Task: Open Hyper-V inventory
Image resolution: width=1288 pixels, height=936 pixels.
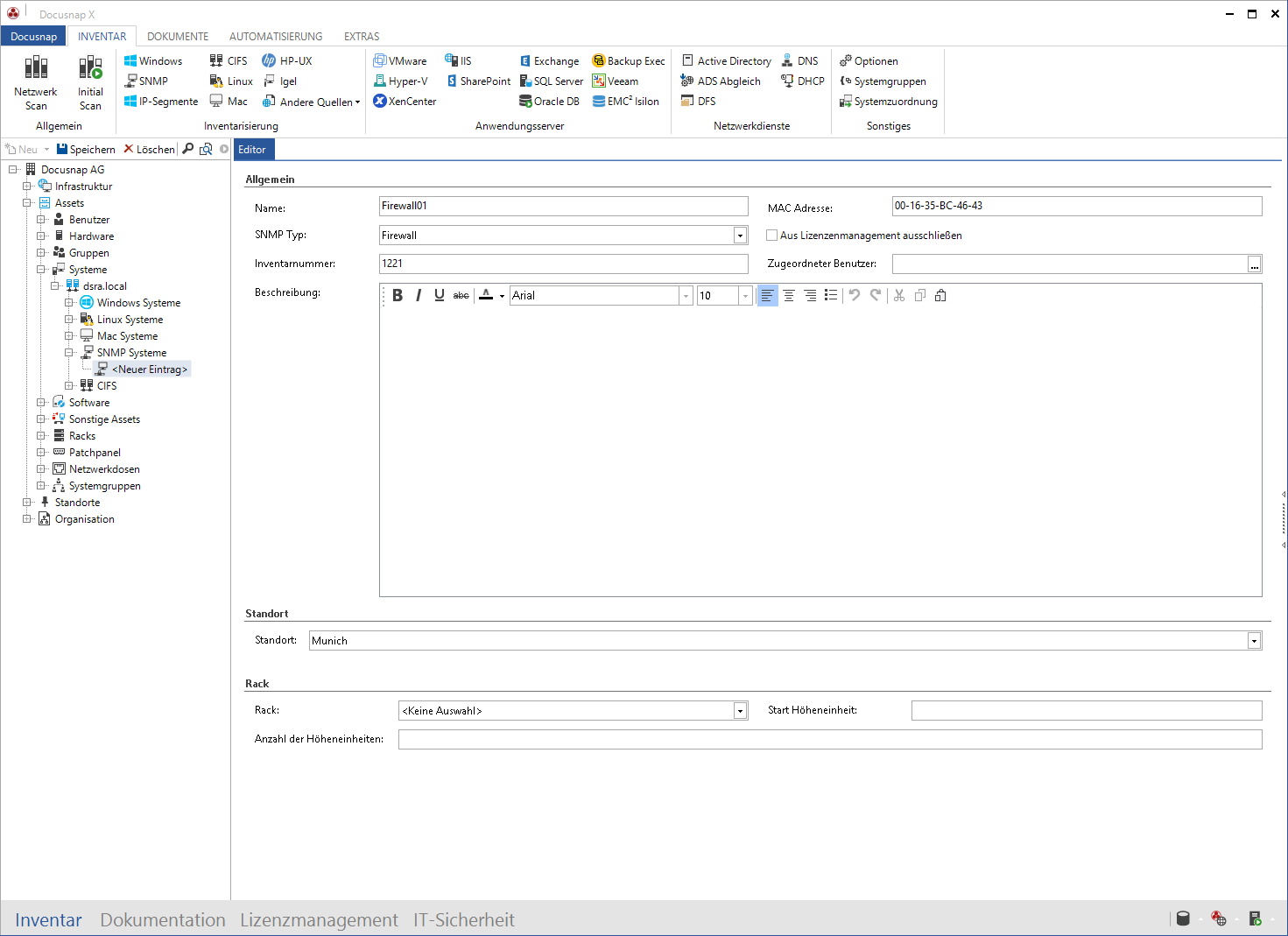Action: (x=401, y=81)
